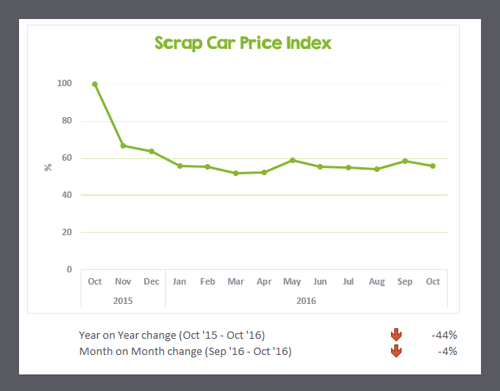The image size is (500, 391).
Task: Click the 2016 year axis label
Action: (x=306, y=301)
